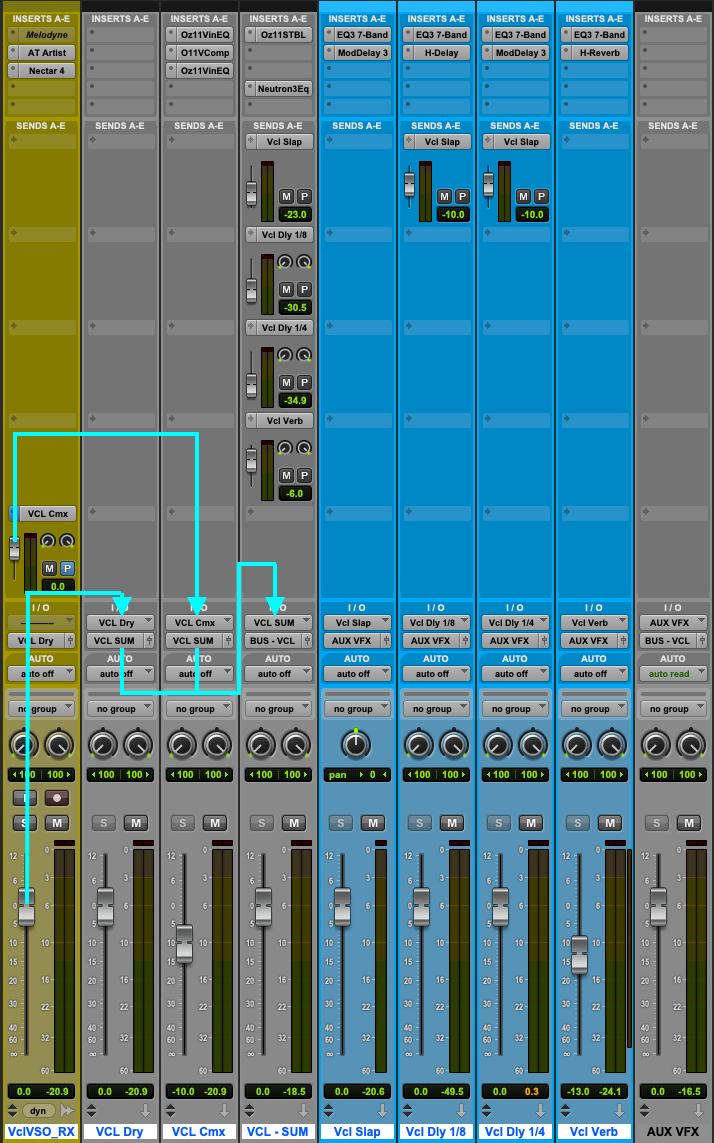Click the VCL Cmx send selector on VclVSO_RX
This screenshot has width=714, height=1143.
coord(47,514)
